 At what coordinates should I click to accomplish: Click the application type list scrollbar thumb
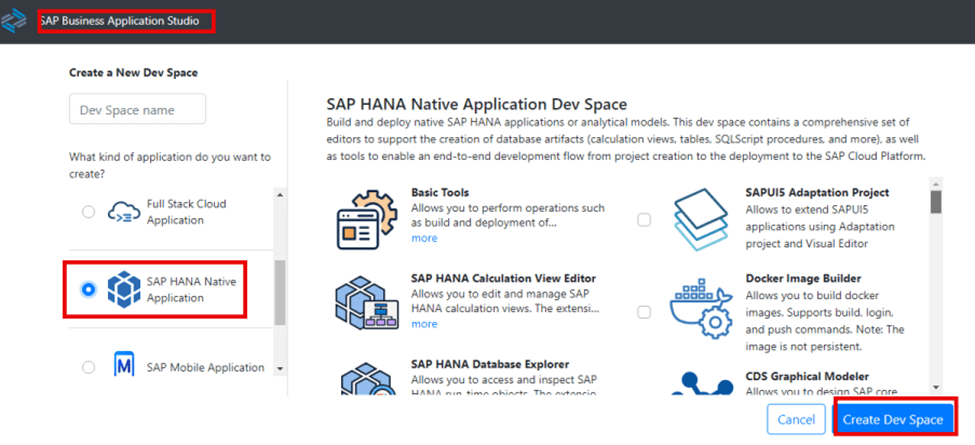click(x=280, y=292)
